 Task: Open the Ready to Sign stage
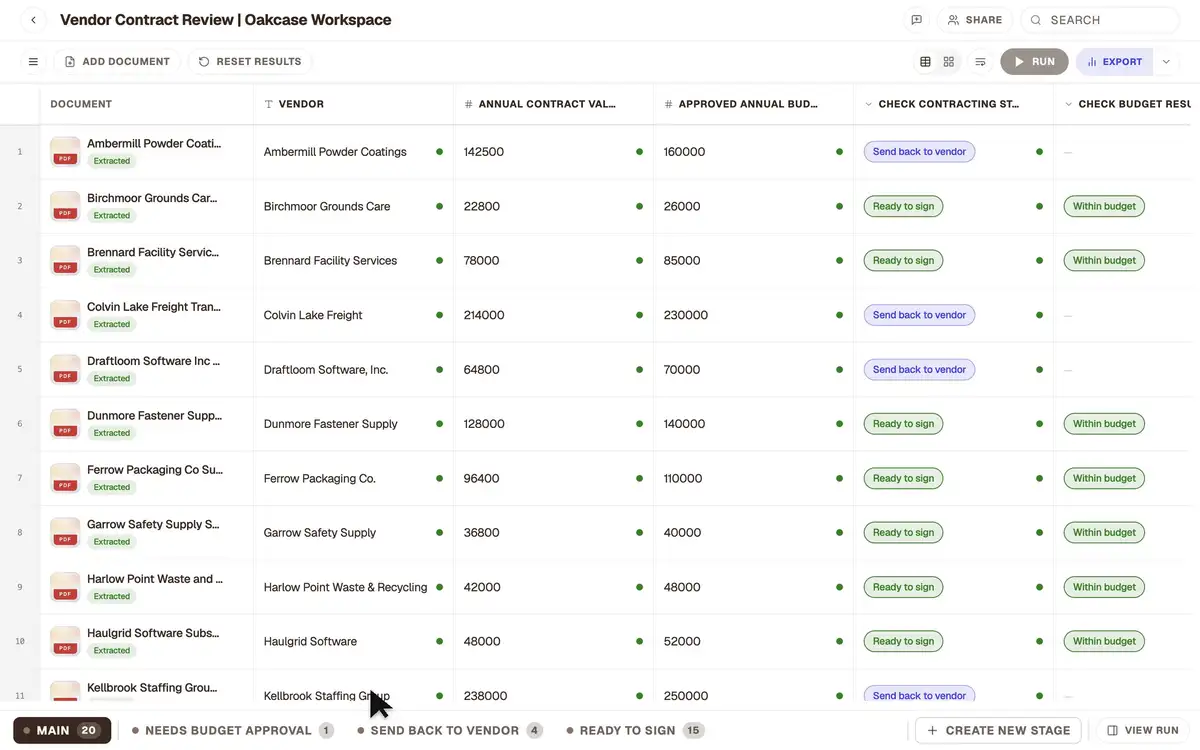(635, 731)
